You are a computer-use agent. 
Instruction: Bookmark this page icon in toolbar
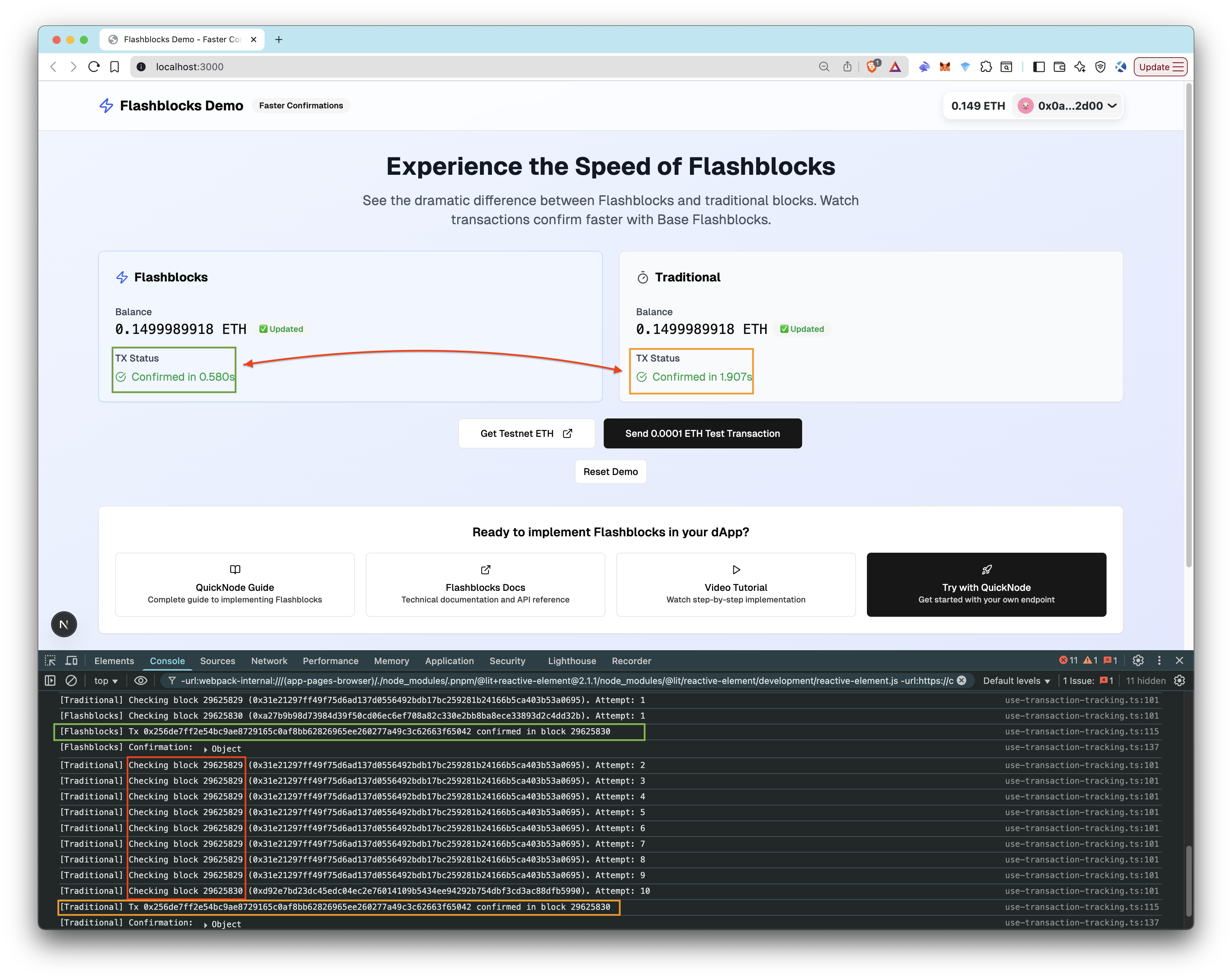click(115, 67)
